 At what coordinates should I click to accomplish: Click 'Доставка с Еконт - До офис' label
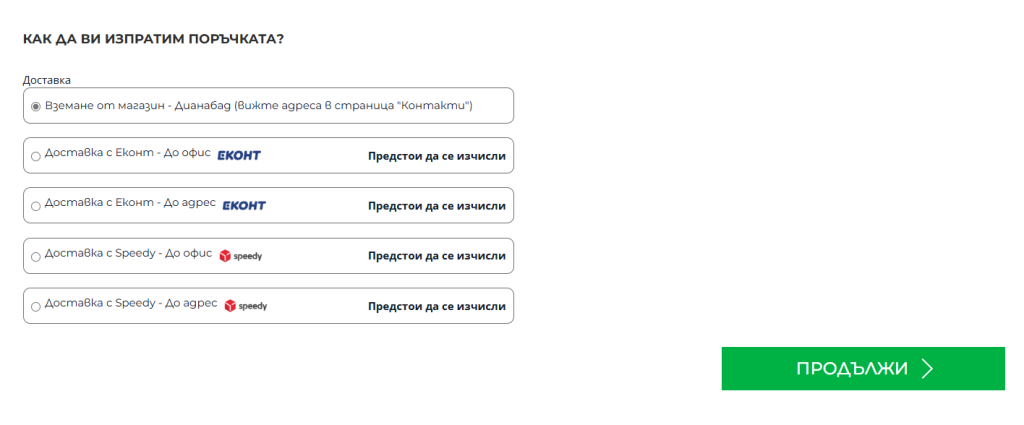pyautogui.click(x=127, y=154)
